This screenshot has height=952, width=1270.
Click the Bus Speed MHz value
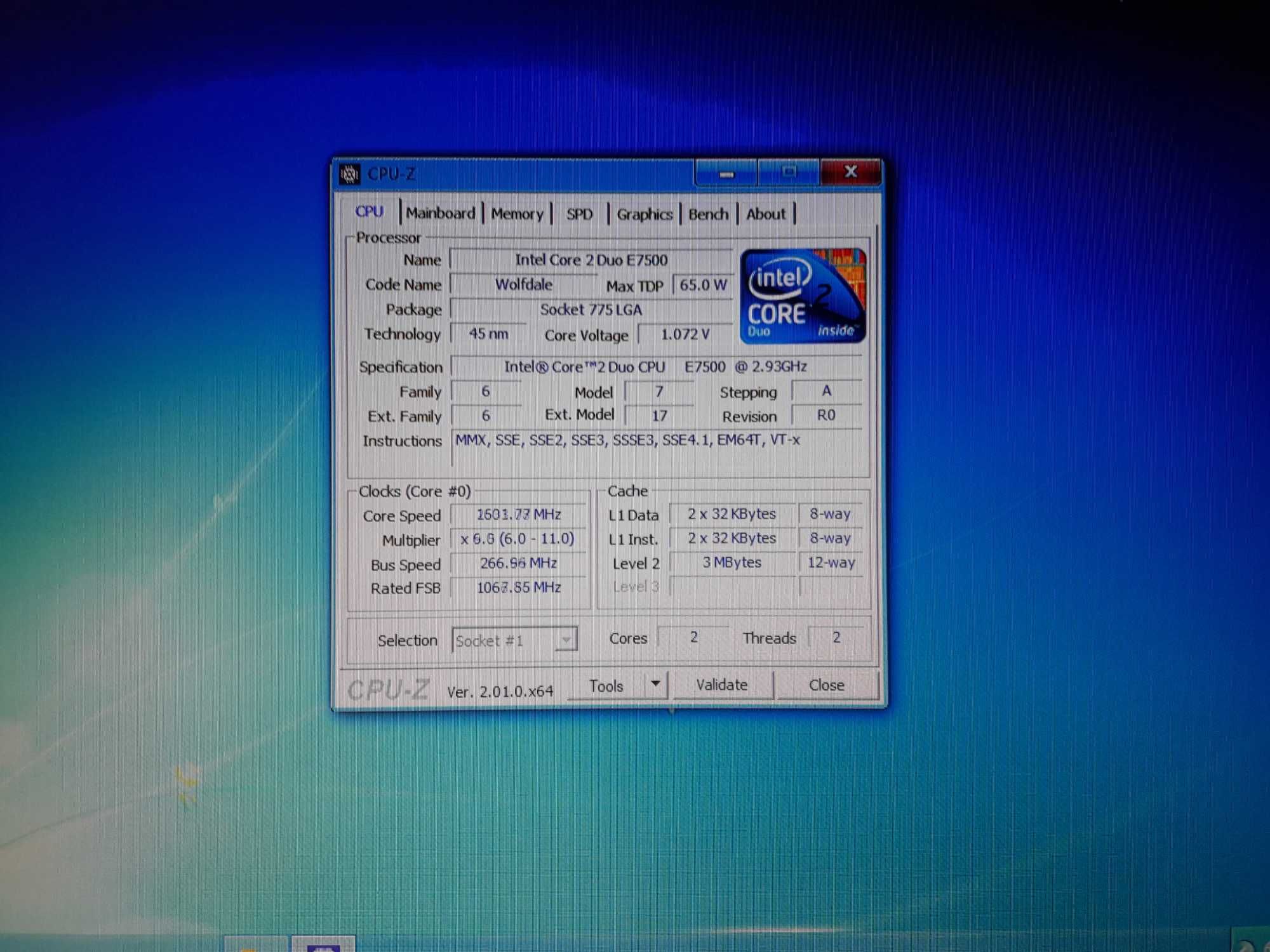[x=519, y=563]
